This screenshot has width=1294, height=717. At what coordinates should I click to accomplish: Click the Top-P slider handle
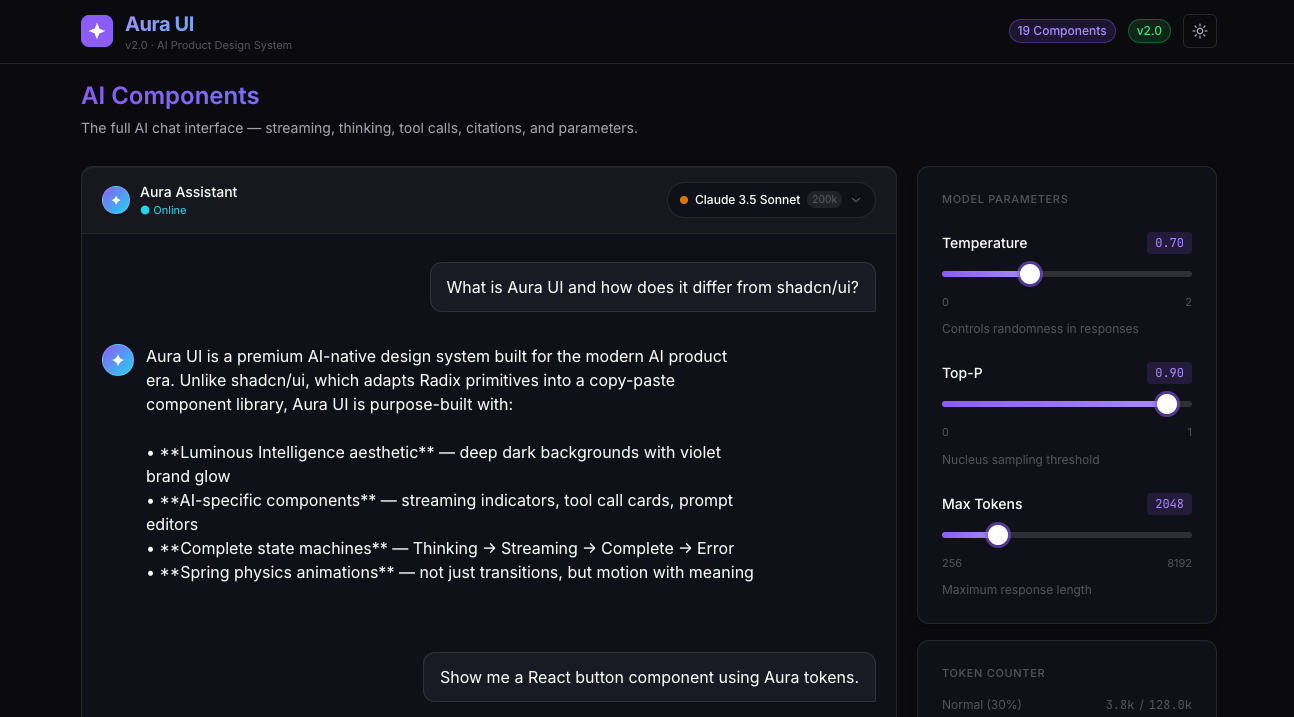(1167, 404)
